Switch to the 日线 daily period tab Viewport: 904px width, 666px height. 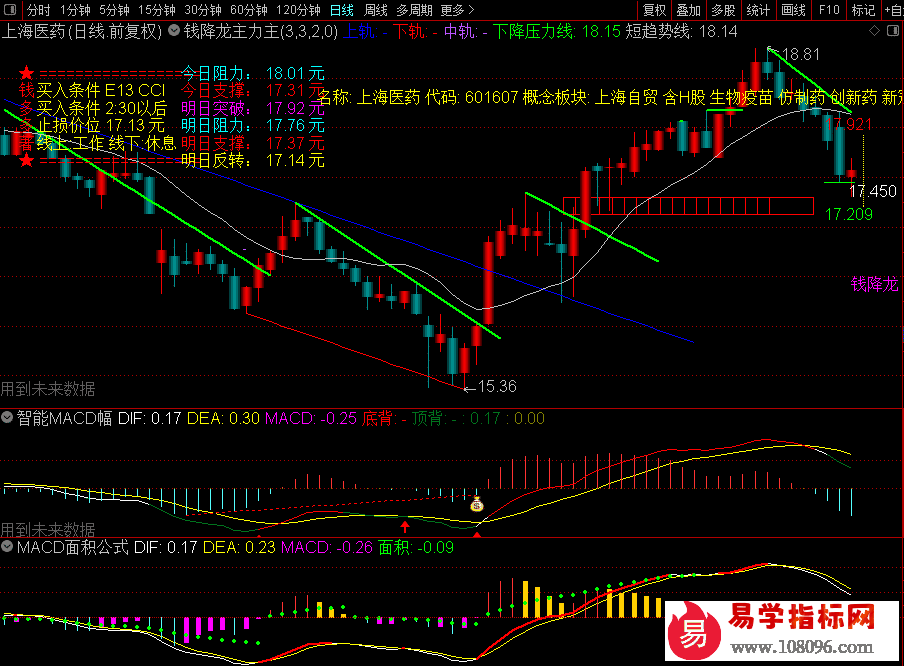[341, 10]
